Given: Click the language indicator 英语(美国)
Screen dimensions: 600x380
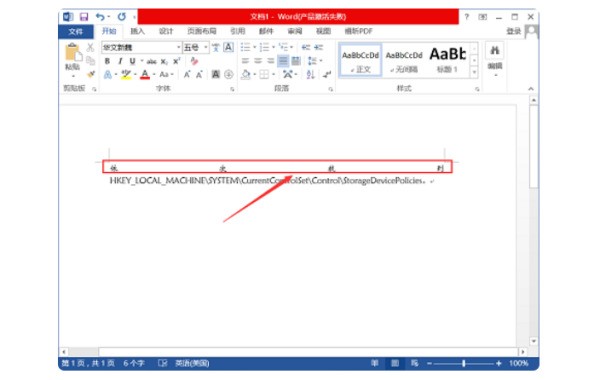Looking at the screenshot, I should click(x=192, y=363).
